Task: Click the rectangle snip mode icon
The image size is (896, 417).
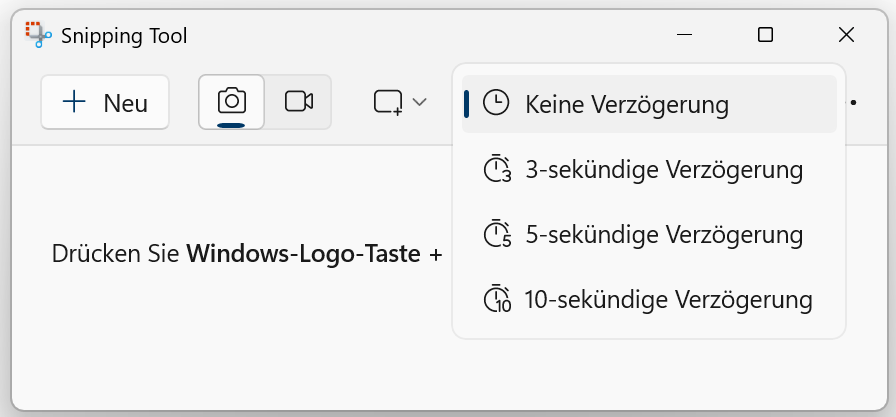Action: point(388,102)
